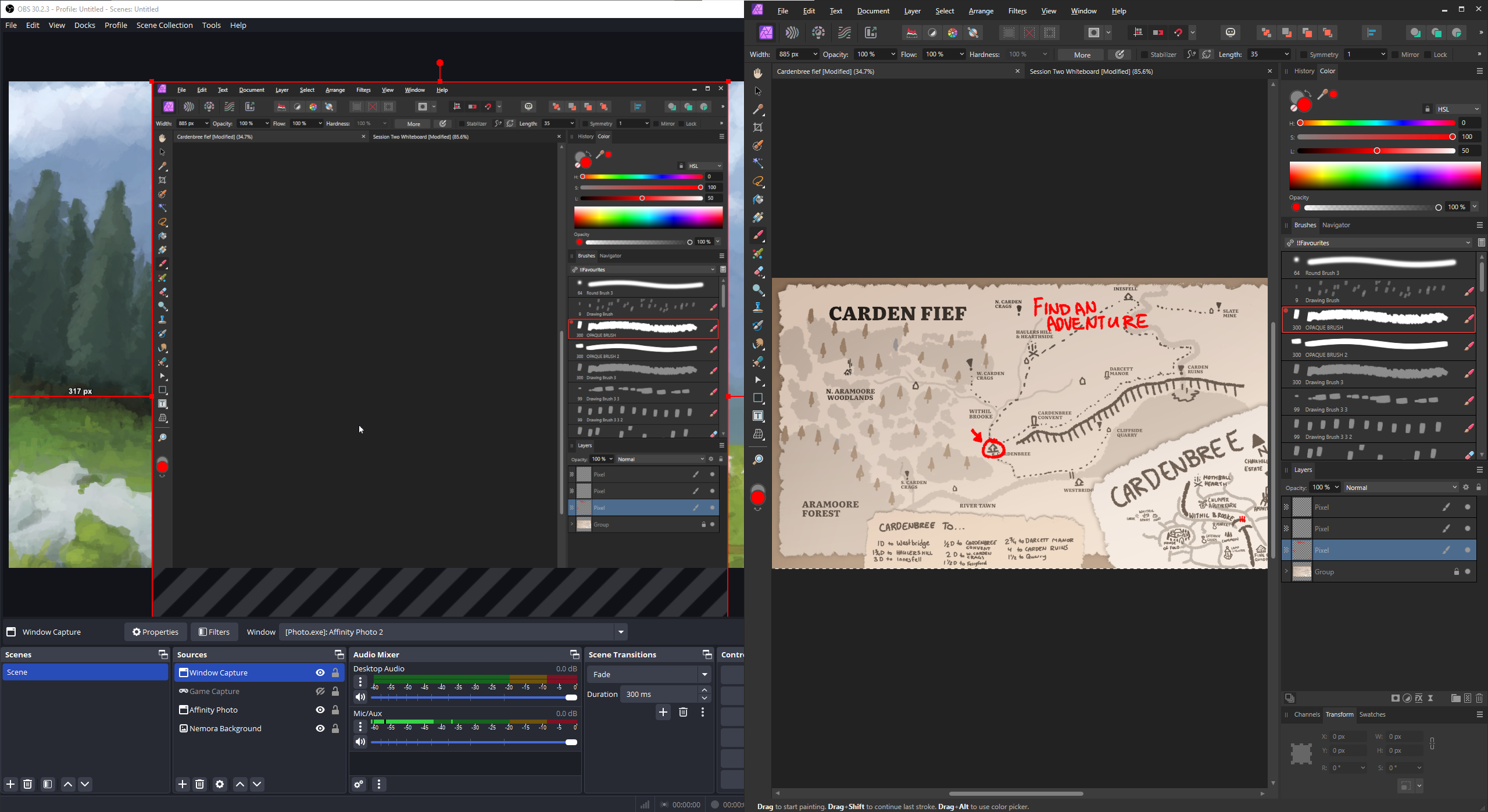This screenshot has width=1488, height=812.
Task: Open the HSL colour model dropdown
Action: [1458, 109]
